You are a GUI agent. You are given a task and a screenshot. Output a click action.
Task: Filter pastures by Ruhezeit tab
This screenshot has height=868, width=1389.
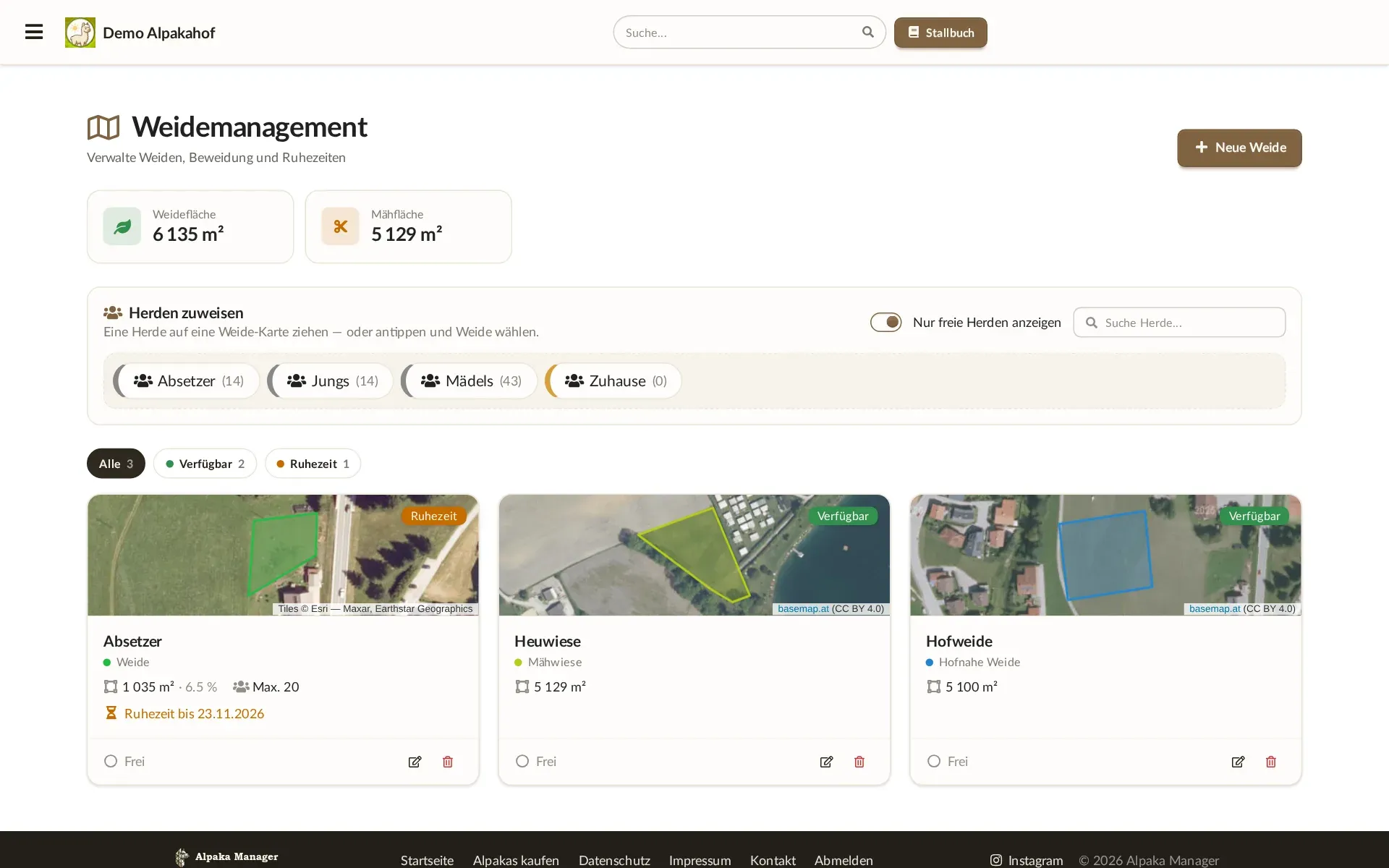click(313, 464)
